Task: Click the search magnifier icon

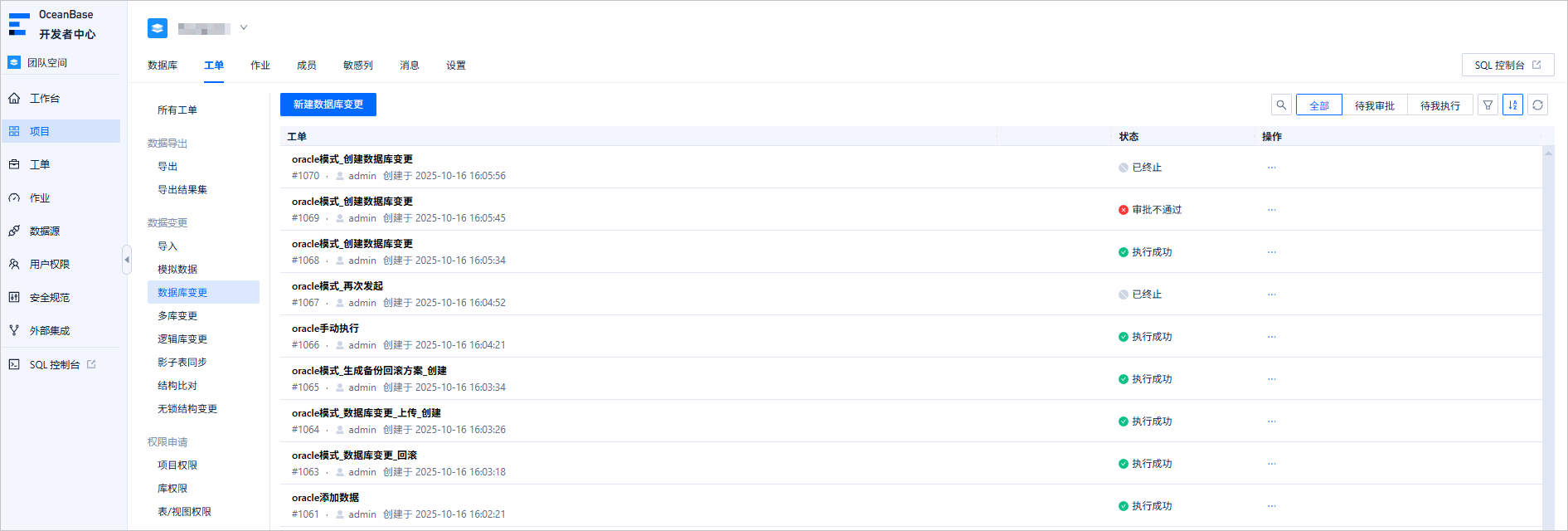Action: point(1281,105)
